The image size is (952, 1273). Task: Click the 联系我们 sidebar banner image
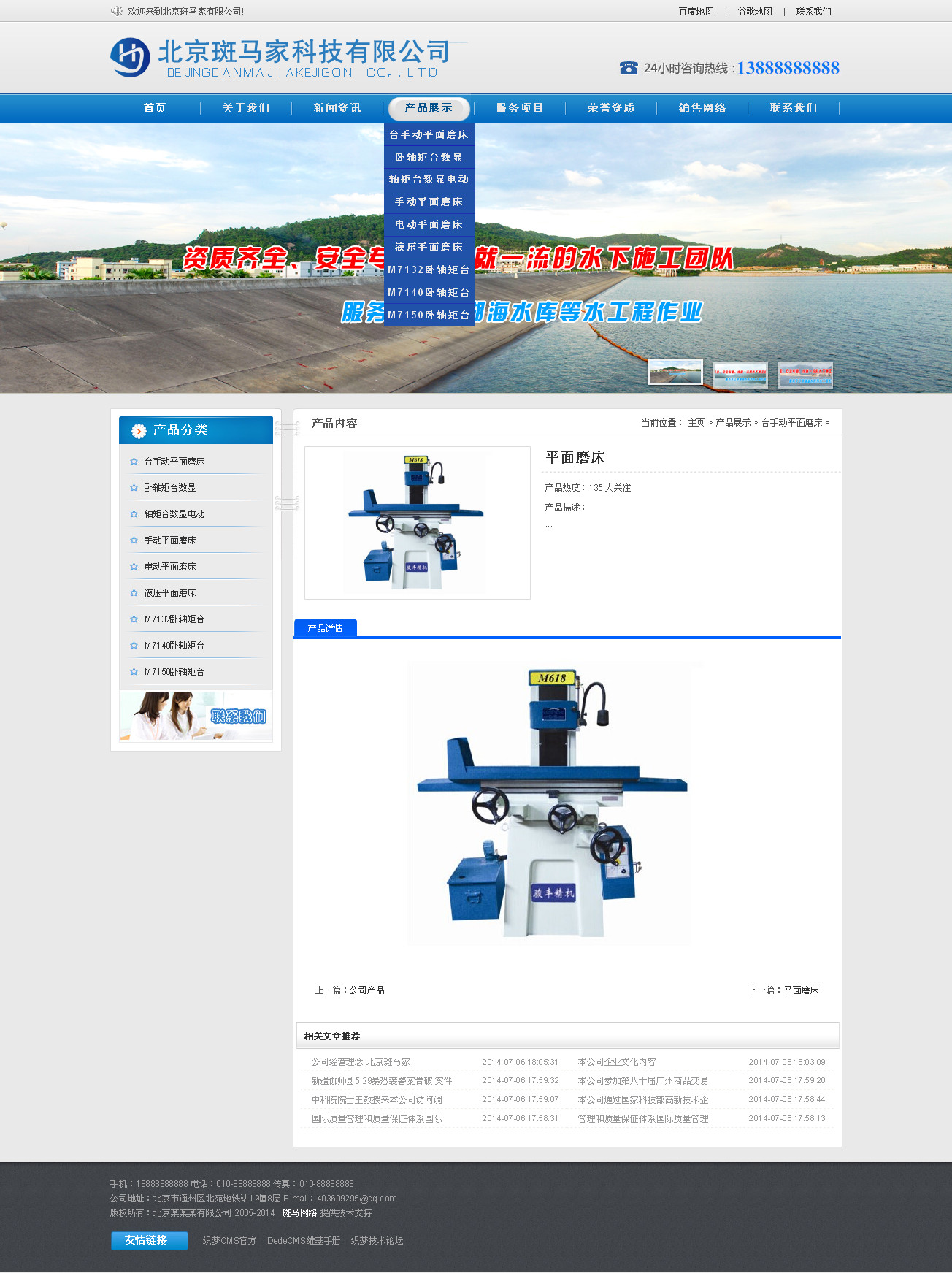pyautogui.click(x=196, y=716)
